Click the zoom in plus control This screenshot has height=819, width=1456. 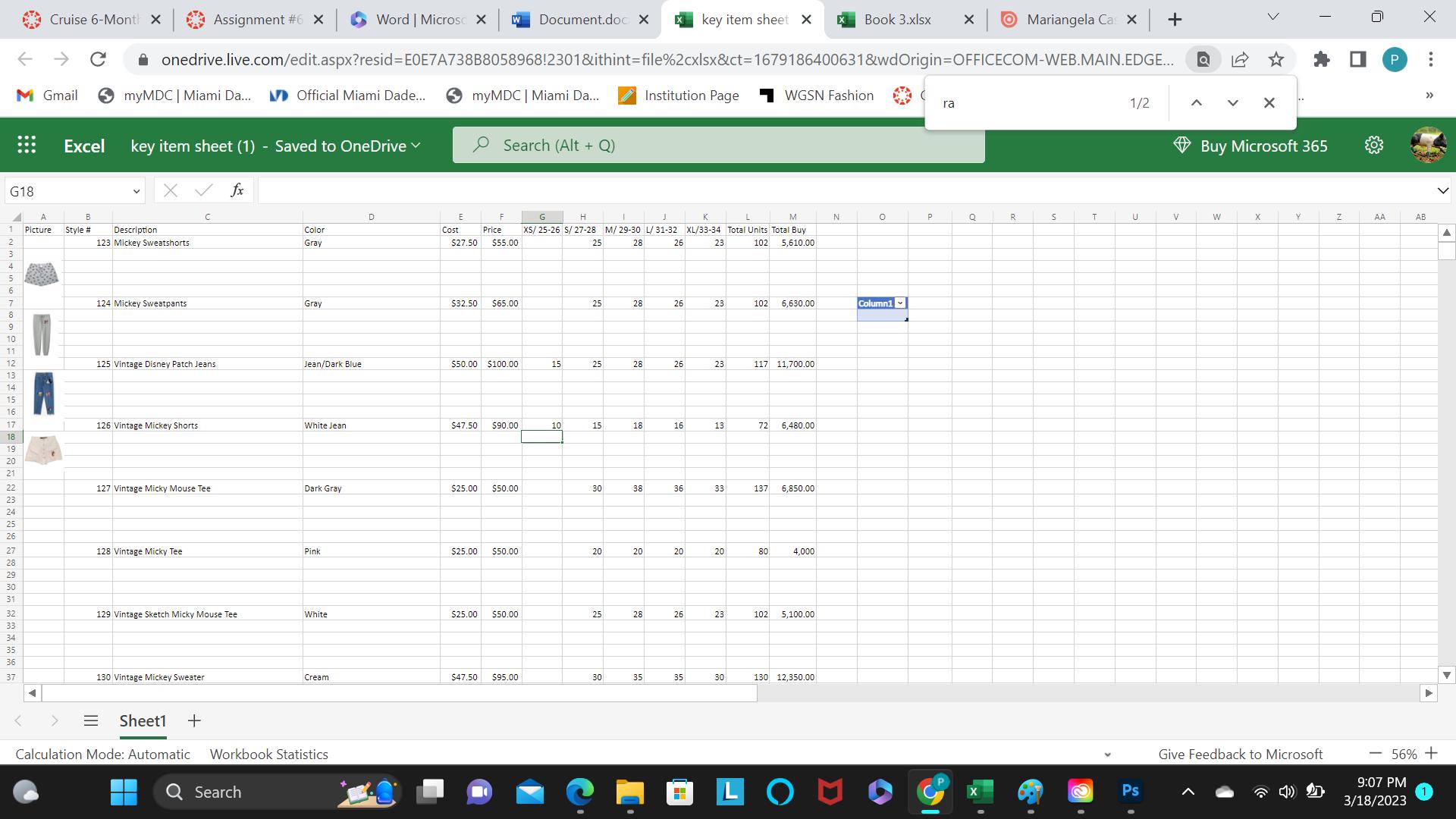[1431, 753]
